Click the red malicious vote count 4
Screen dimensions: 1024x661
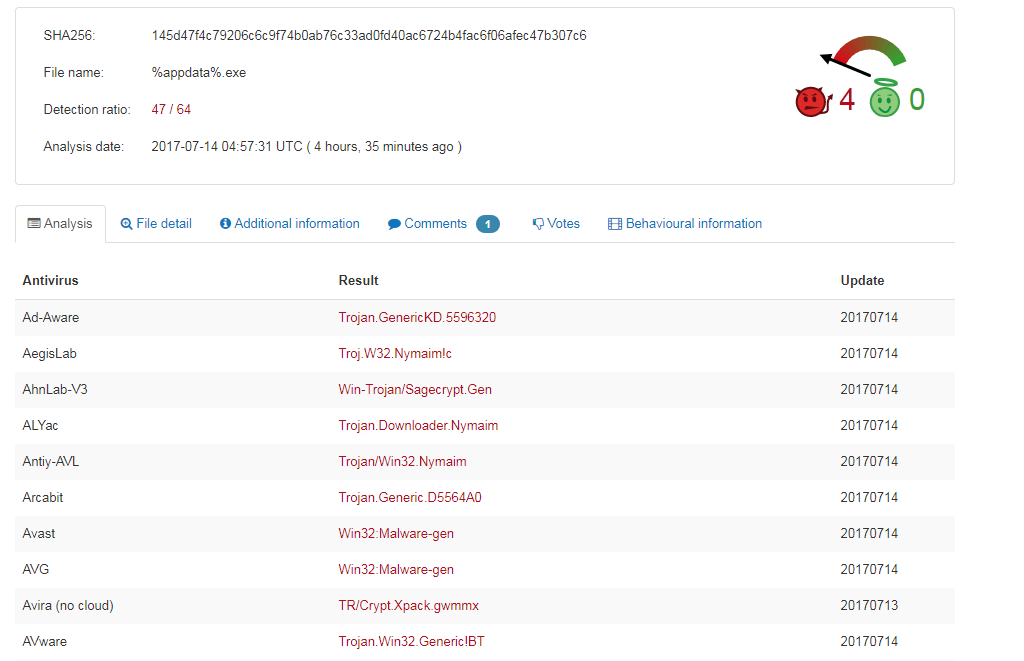[847, 99]
